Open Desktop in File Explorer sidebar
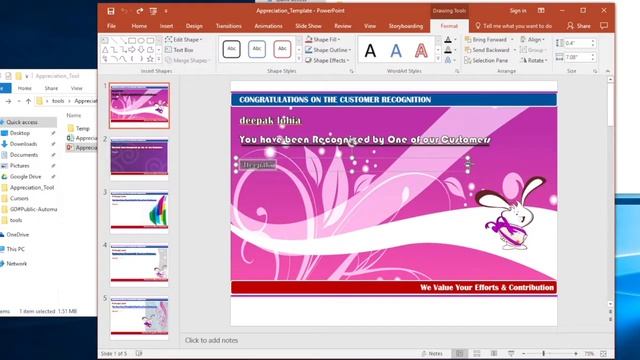The image size is (640, 360). (20, 133)
